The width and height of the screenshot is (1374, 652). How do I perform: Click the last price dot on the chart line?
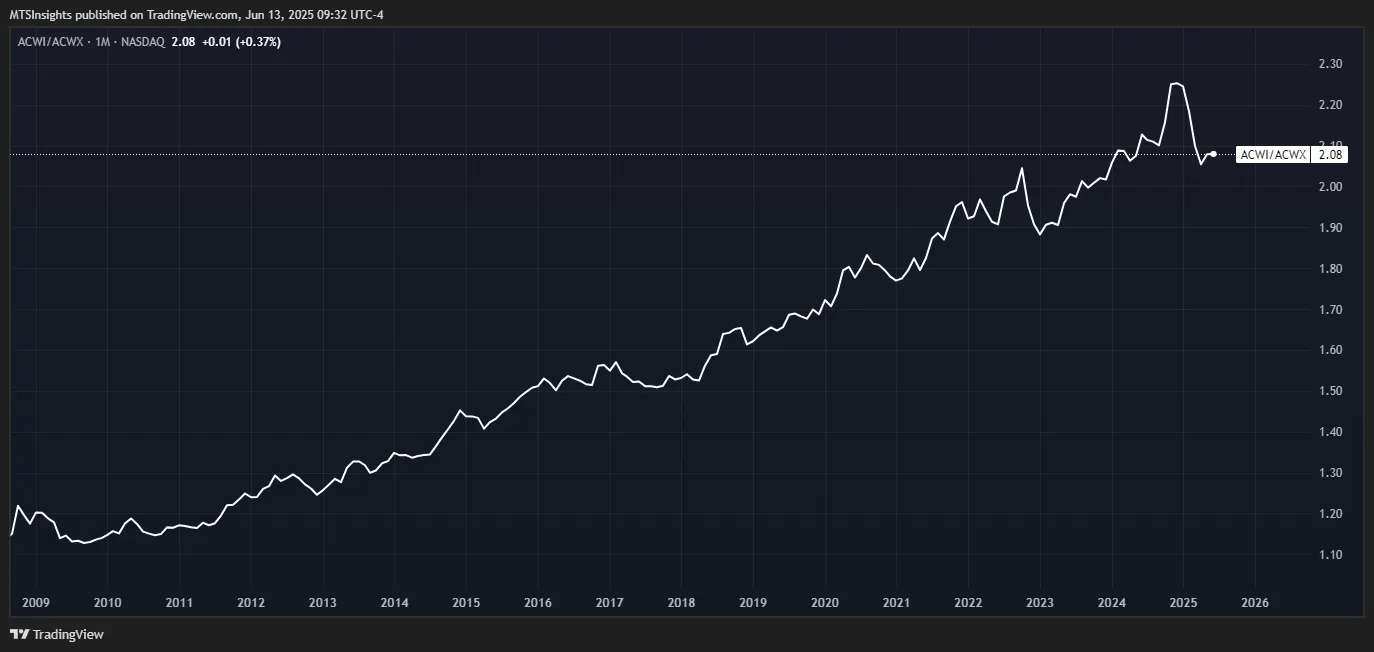1213,154
